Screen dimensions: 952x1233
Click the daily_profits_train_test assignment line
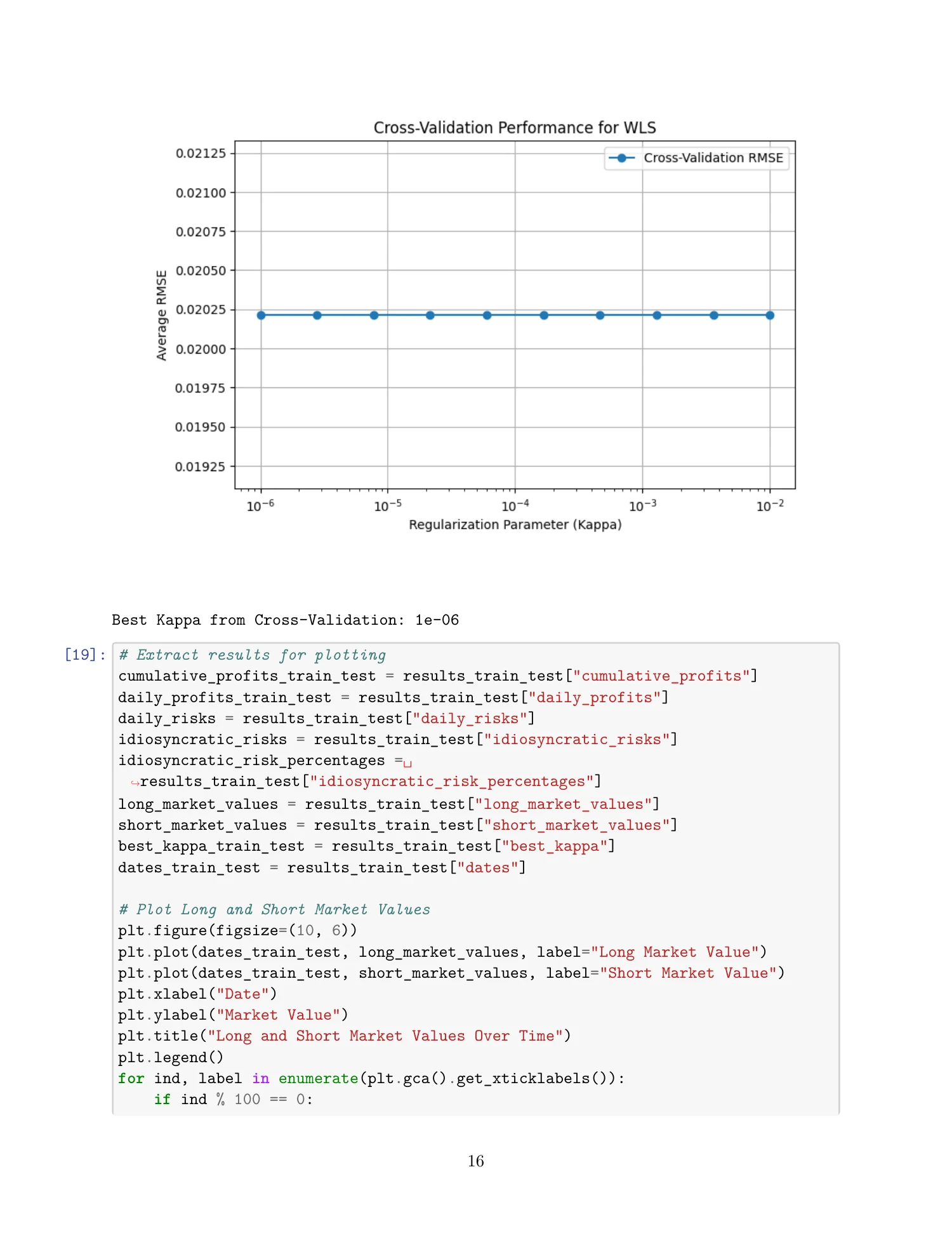click(x=393, y=698)
